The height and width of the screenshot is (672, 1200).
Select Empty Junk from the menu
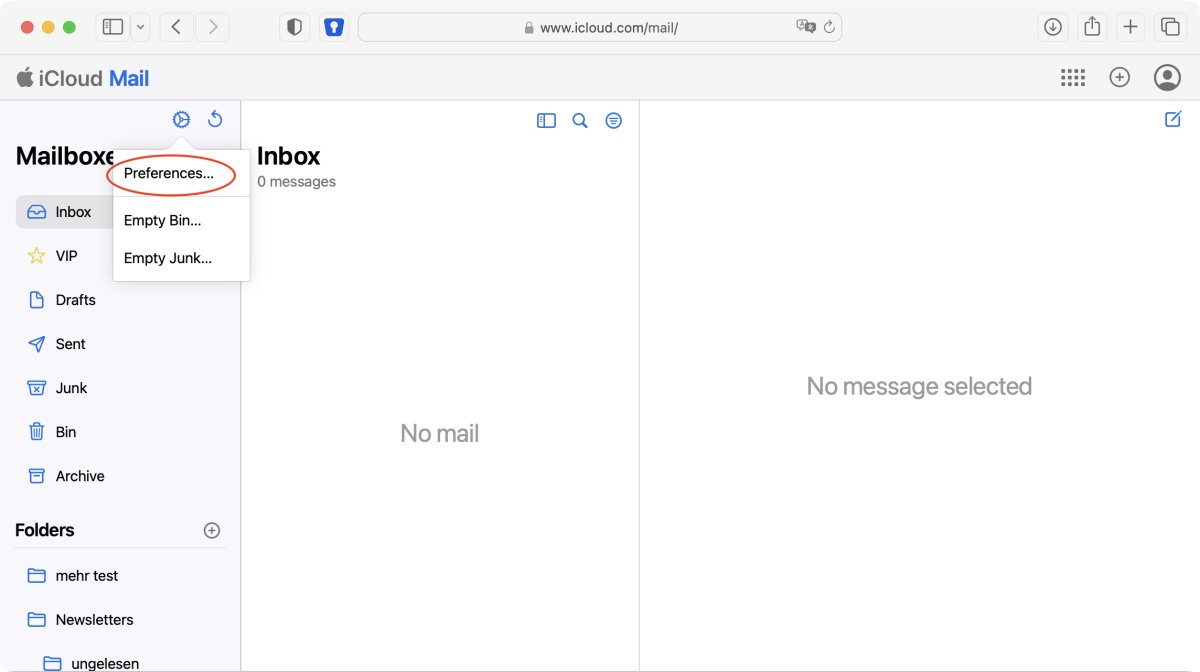click(x=167, y=258)
